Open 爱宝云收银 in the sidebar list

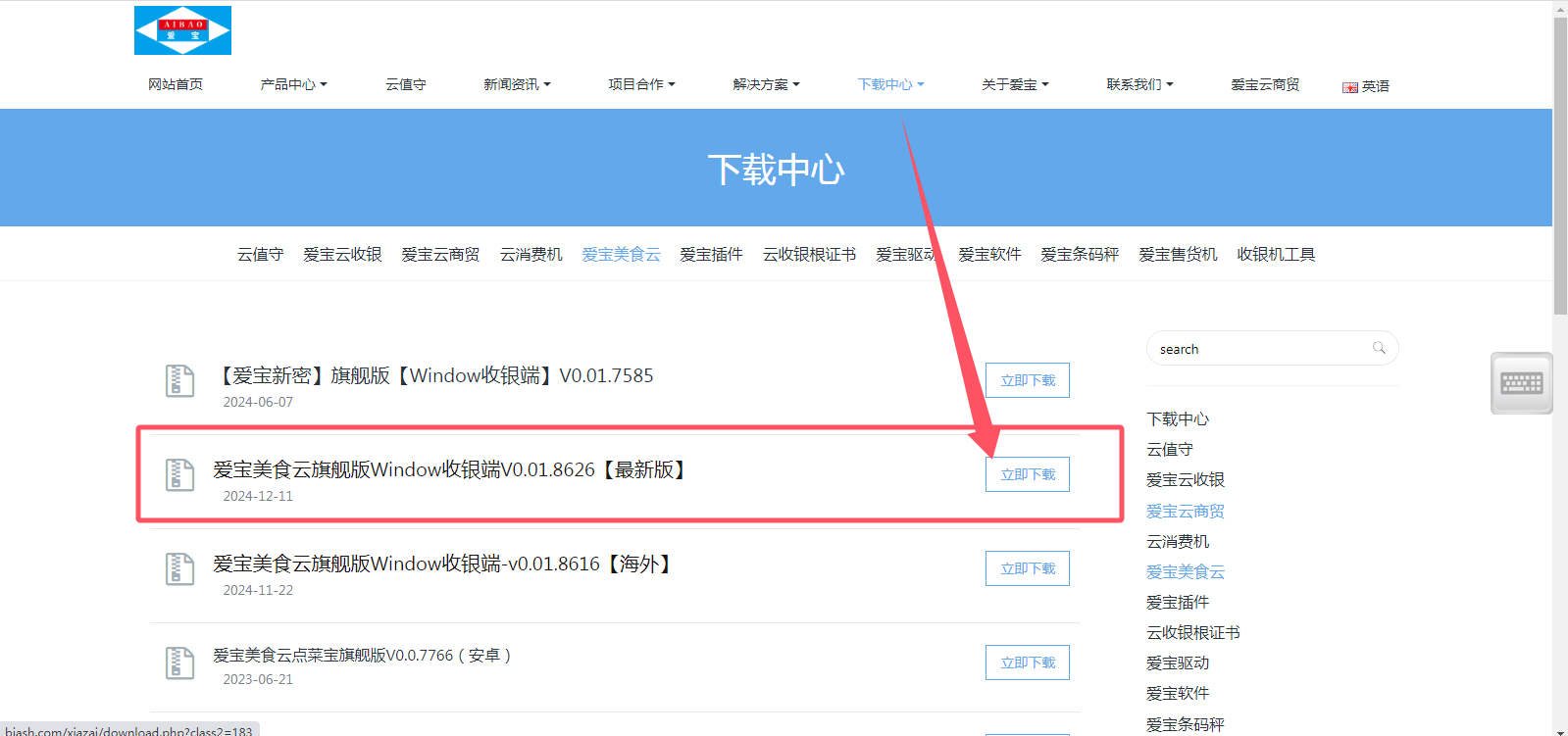tap(1186, 479)
